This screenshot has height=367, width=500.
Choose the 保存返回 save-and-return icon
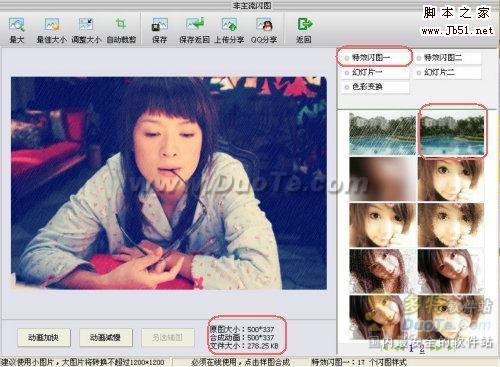[195, 24]
